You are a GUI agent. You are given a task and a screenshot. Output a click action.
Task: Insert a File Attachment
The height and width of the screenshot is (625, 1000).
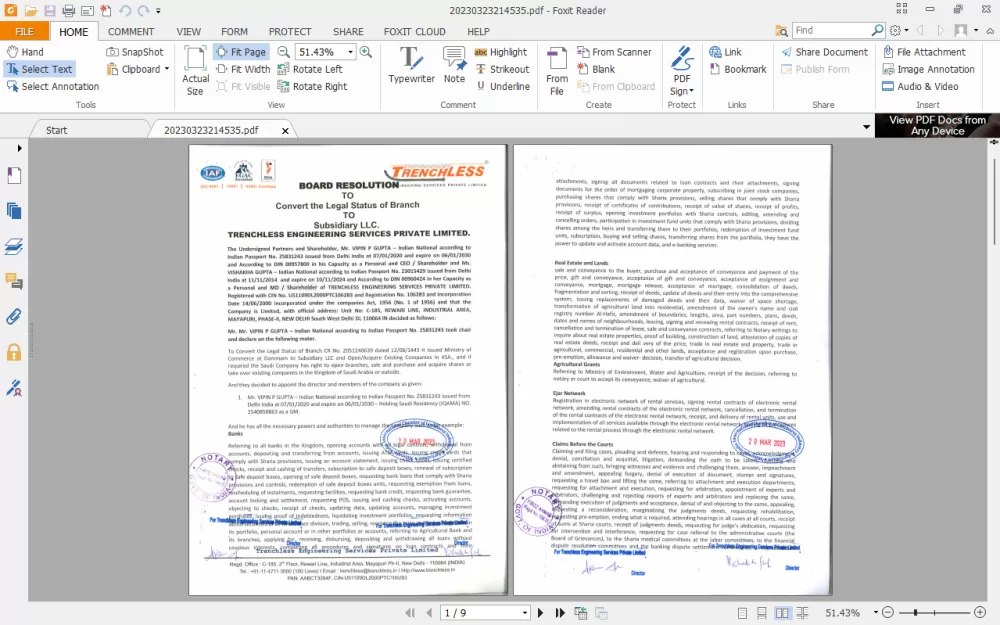pos(924,52)
